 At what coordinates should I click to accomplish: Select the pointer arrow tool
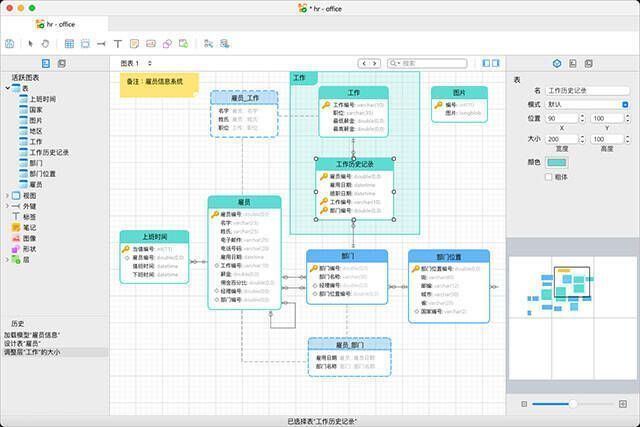[x=31, y=44]
